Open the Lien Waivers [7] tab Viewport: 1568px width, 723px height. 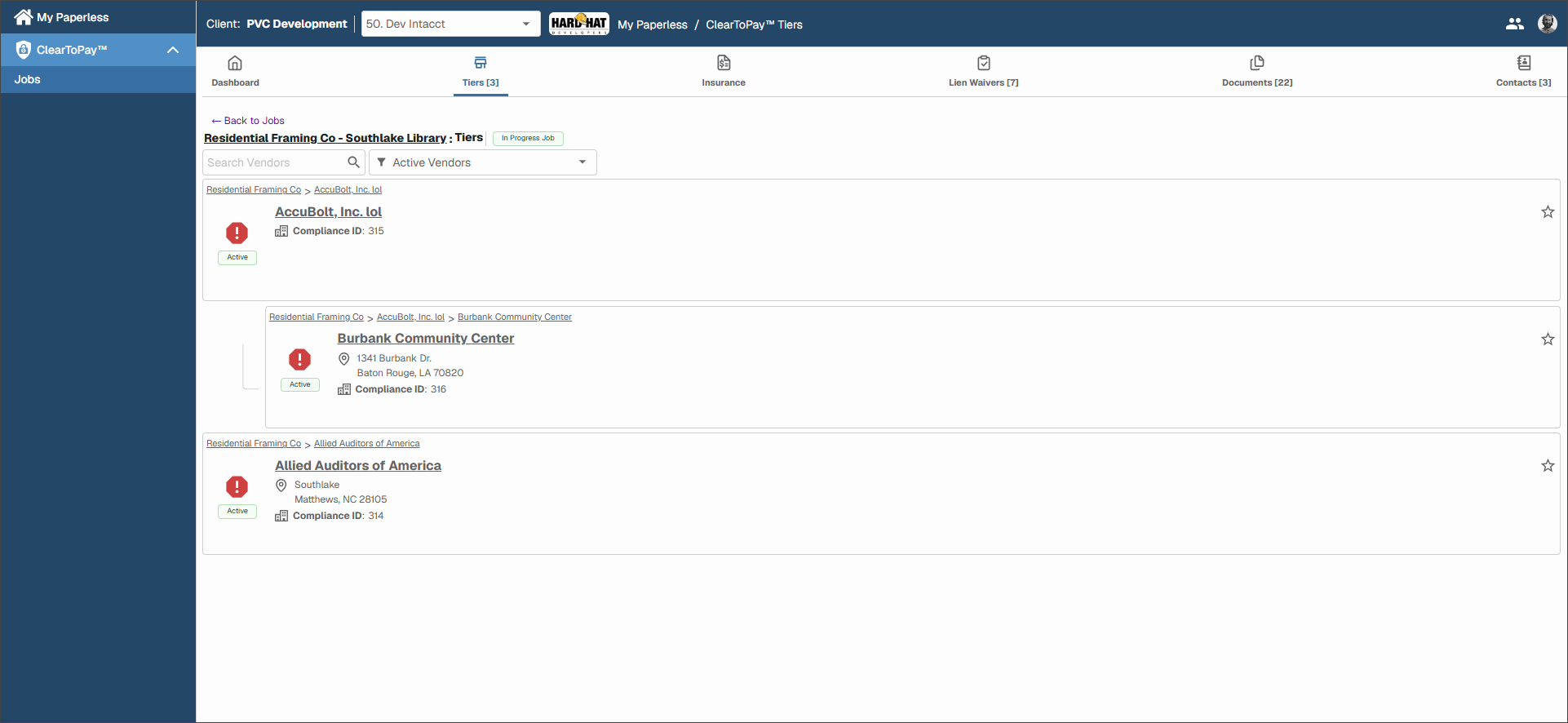(983, 71)
